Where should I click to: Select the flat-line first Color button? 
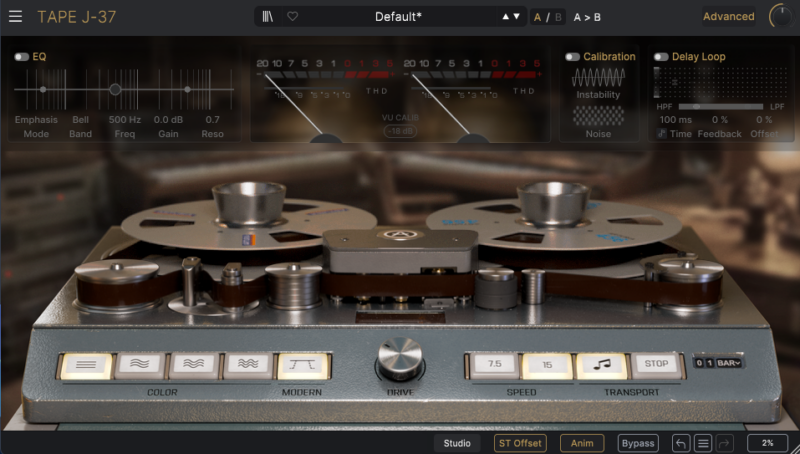[84, 366]
